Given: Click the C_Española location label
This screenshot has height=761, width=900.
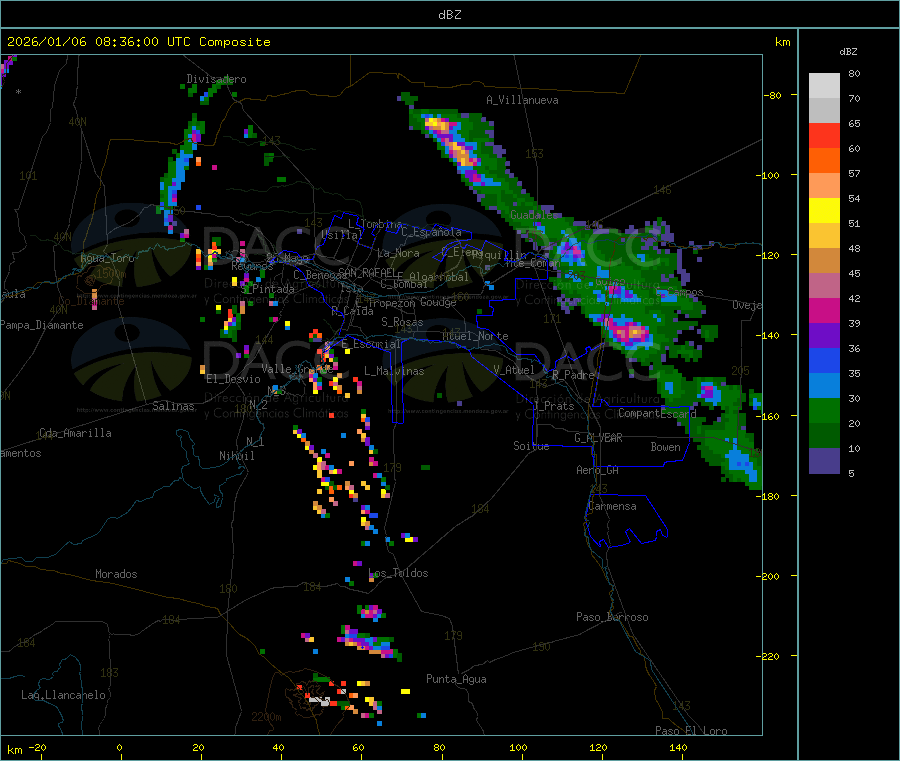Looking at the screenshot, I should (x=431, y=232).
